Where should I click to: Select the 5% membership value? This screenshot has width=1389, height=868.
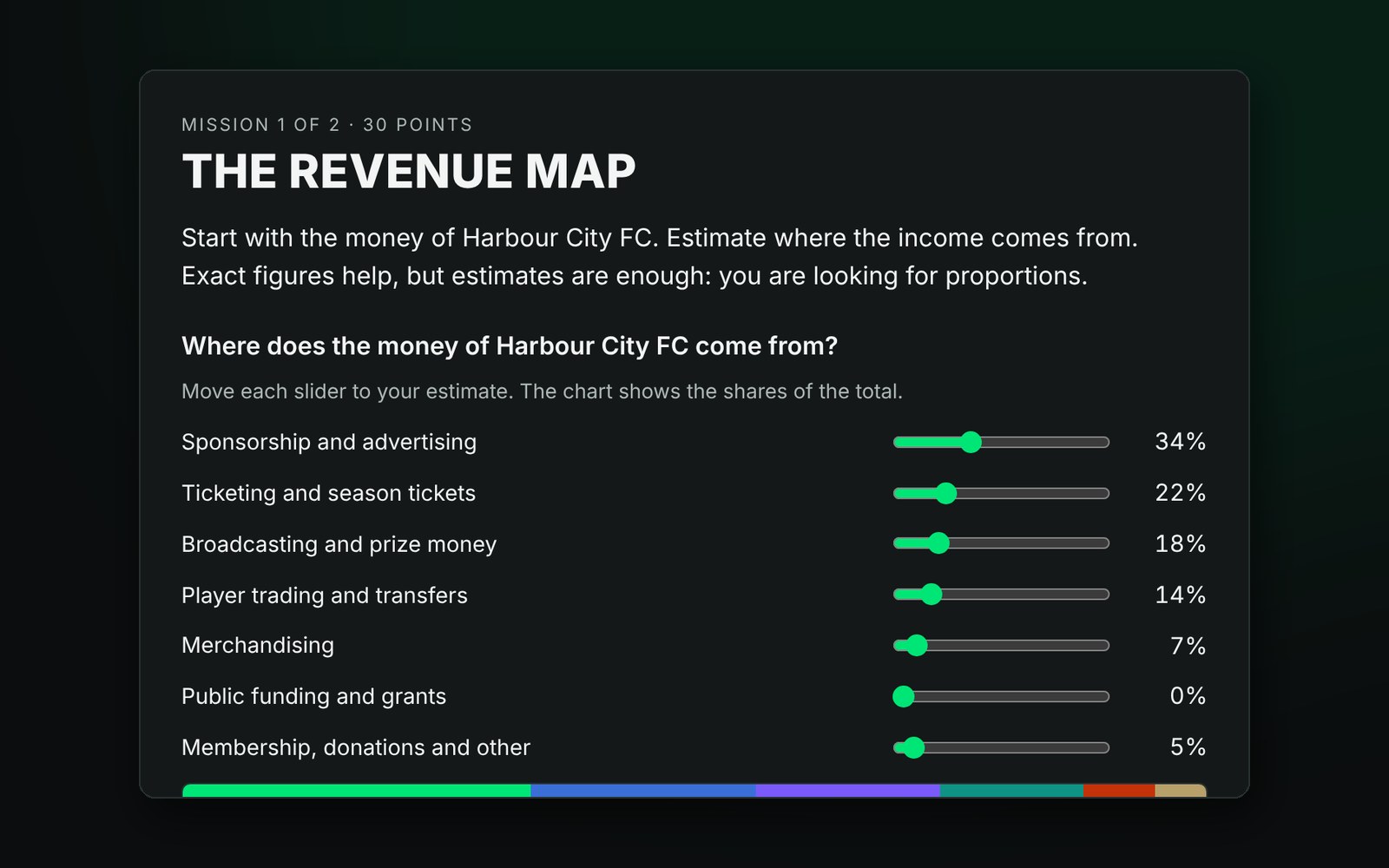tap(1188, 747)
